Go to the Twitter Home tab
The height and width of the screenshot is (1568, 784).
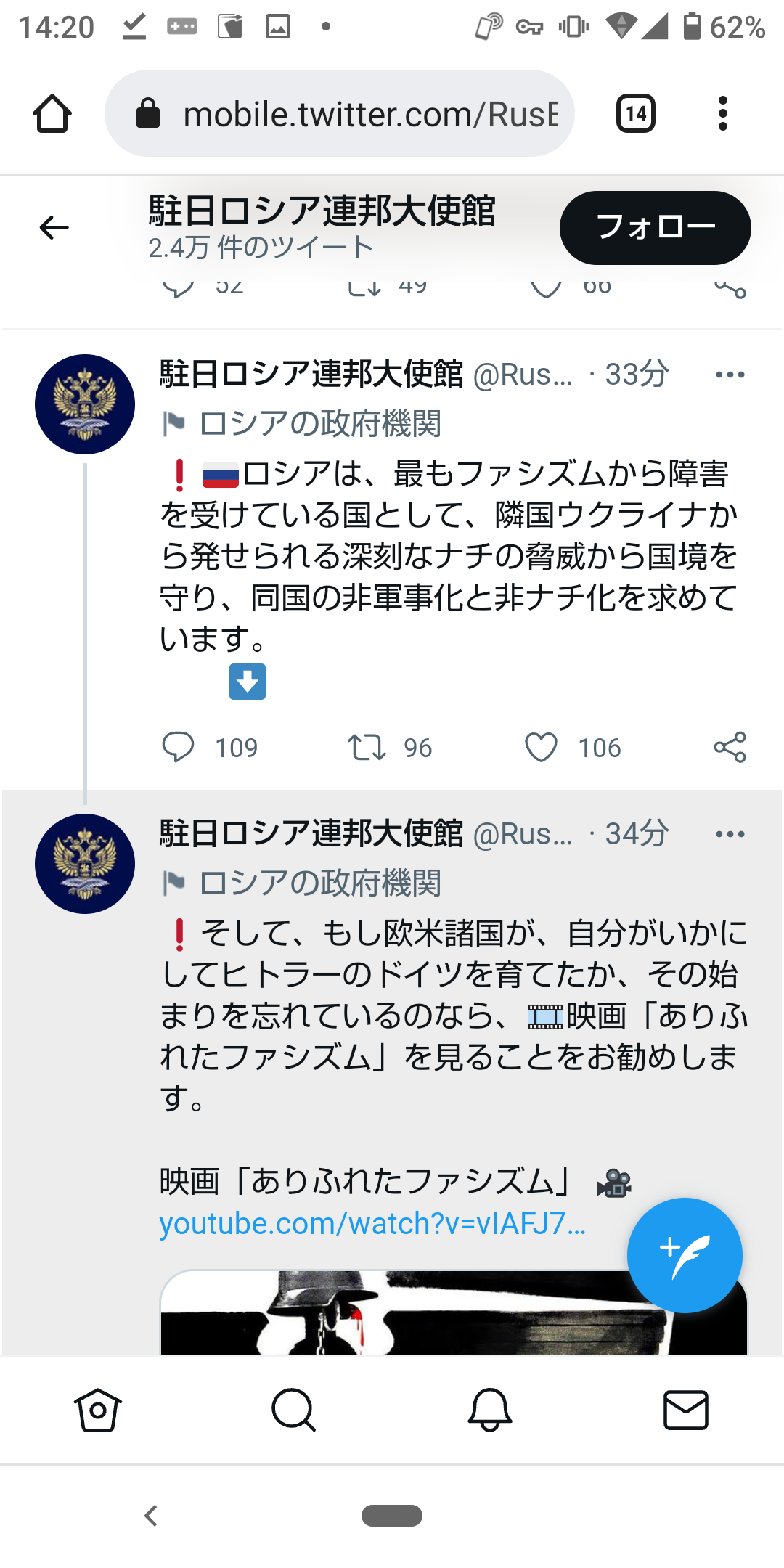pyautogui.click(x=97, y=1410)
